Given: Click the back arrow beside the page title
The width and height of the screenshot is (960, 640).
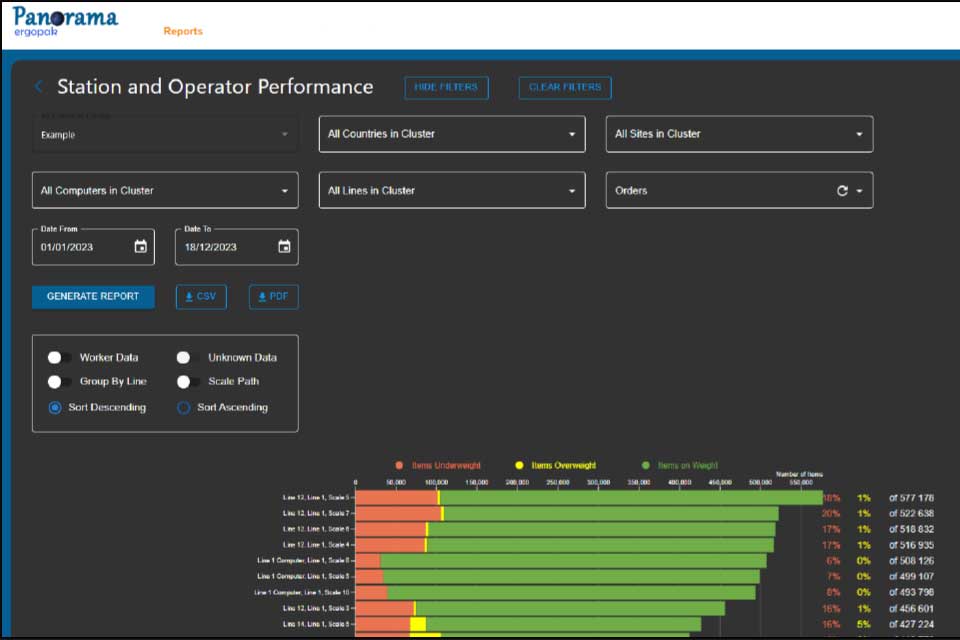Looking at the screenshot, I should (x=39, y=86).
